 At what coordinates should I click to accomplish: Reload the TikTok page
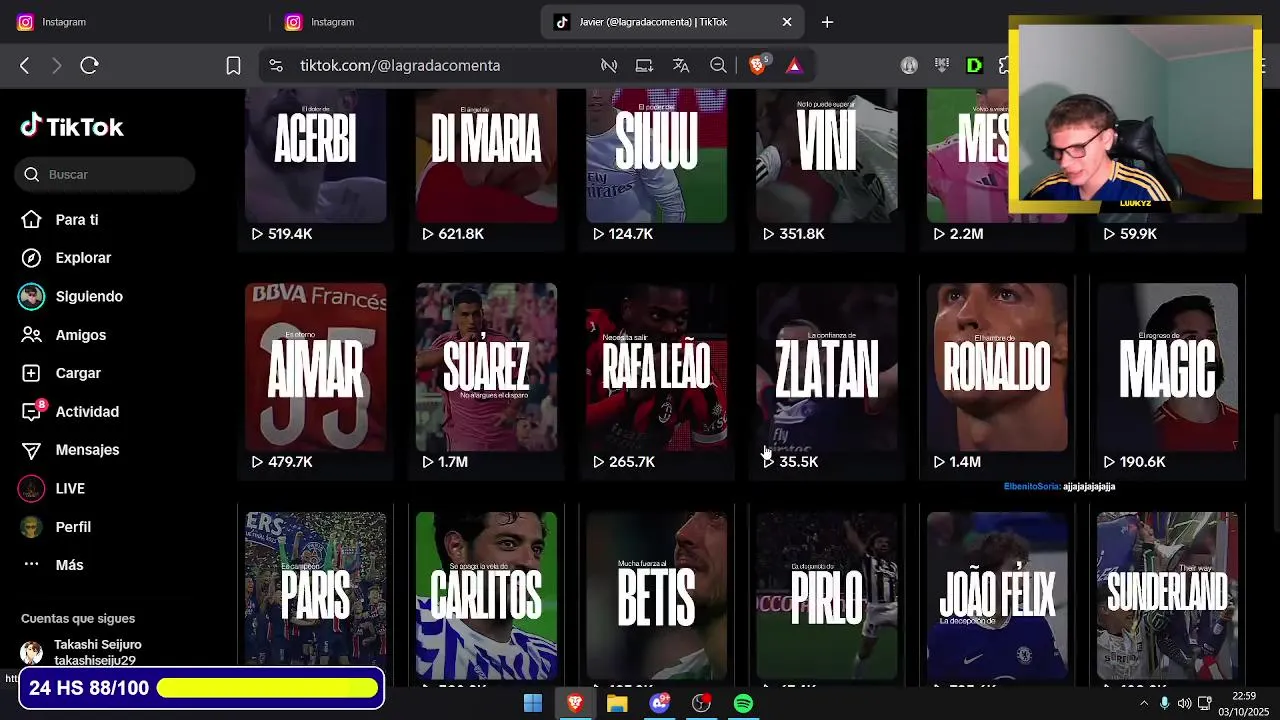tap(89, 65)
